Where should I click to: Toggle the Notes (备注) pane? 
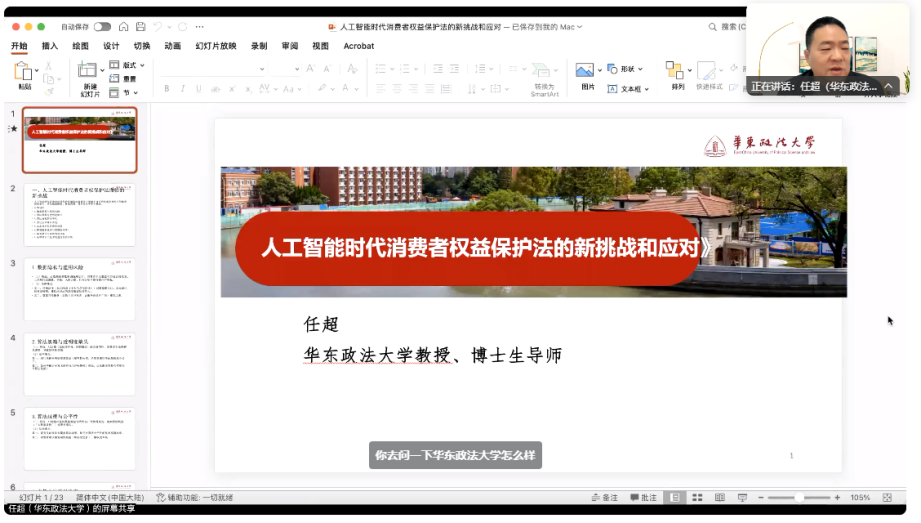point(604,497)
